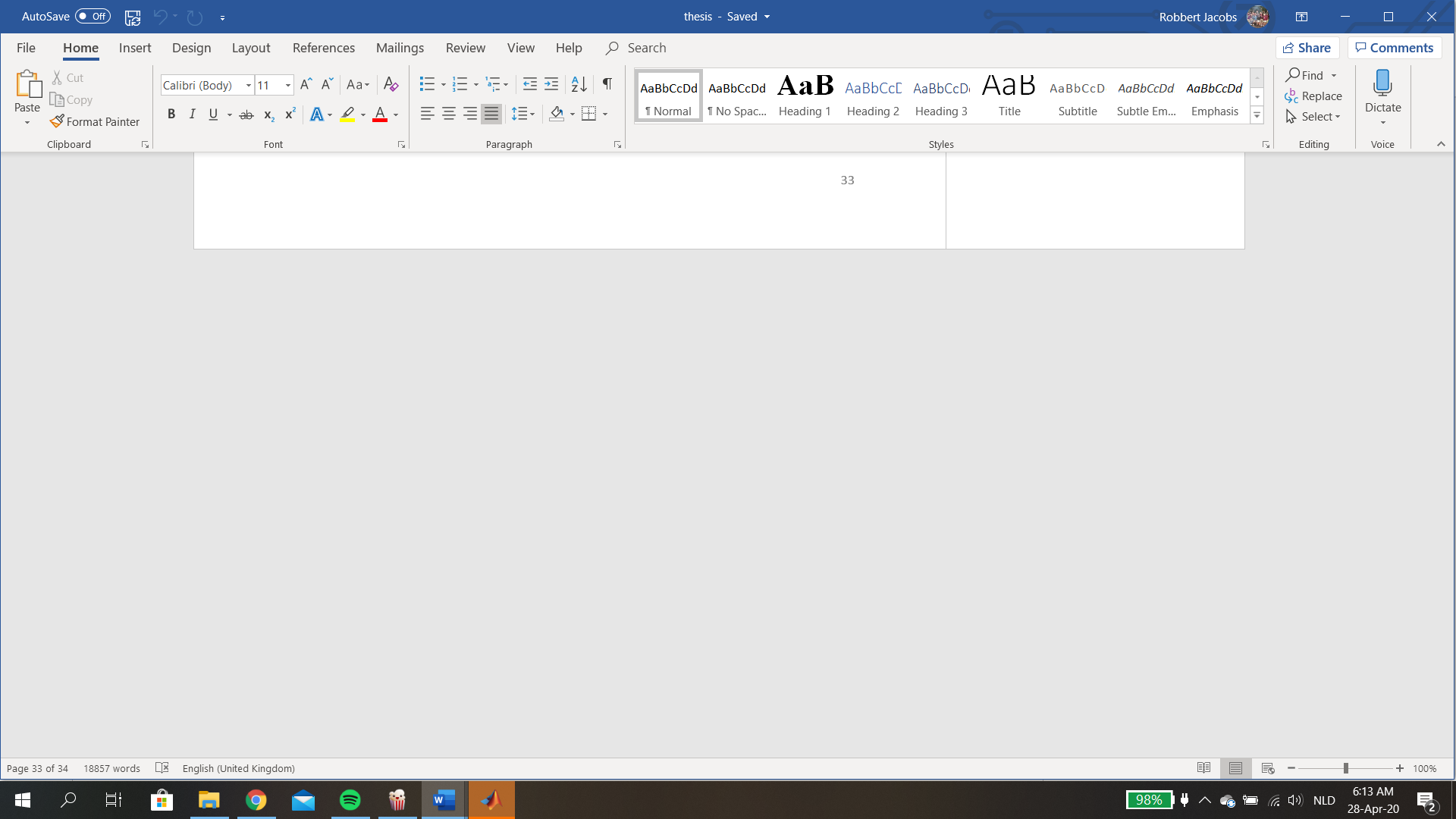Enable justify text alignment
Screen dimensions: 1456x819
[491, 115]
